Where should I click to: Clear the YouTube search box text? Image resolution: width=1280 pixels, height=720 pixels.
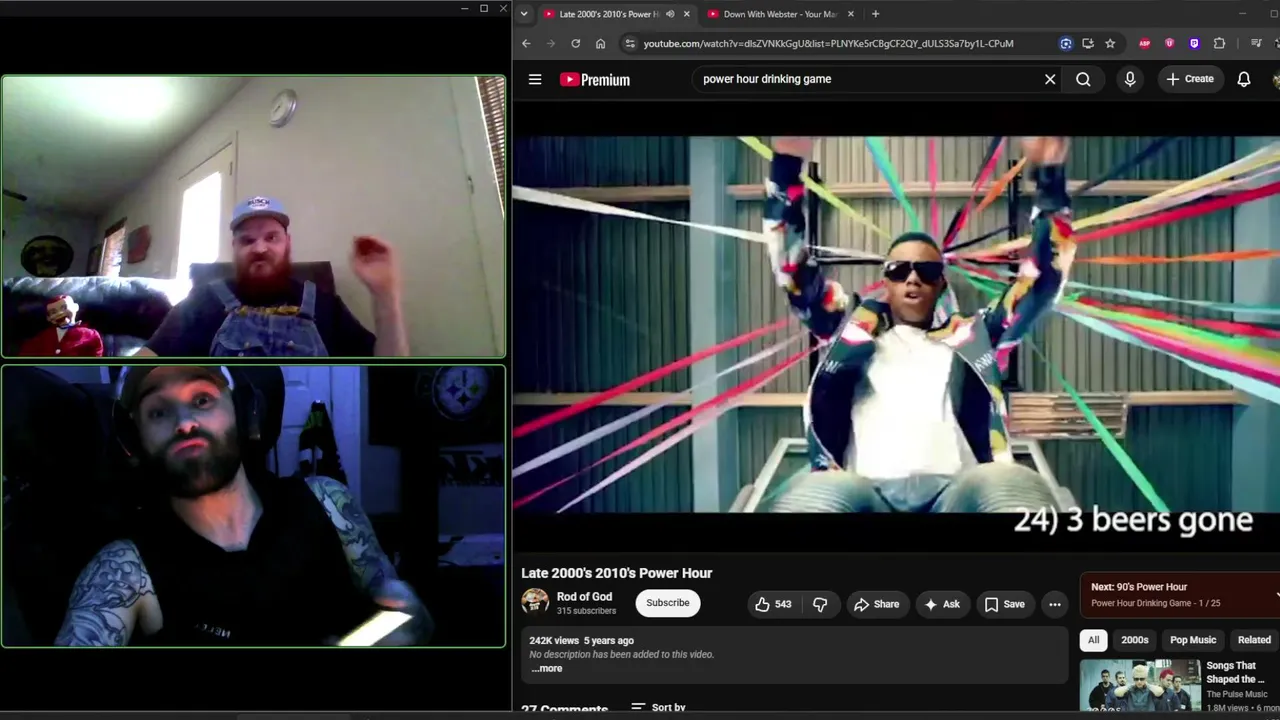coord(1050,79)
